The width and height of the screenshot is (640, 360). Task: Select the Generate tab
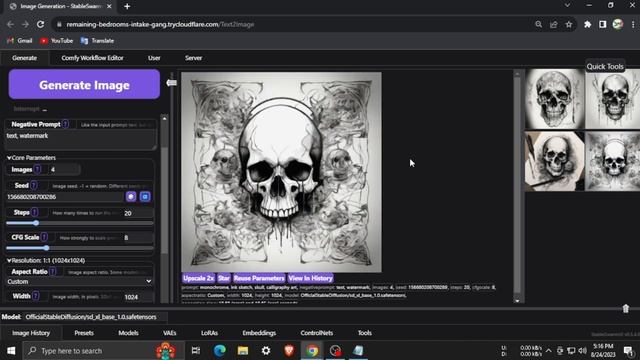pyautogui.click(x=24, y=58)
